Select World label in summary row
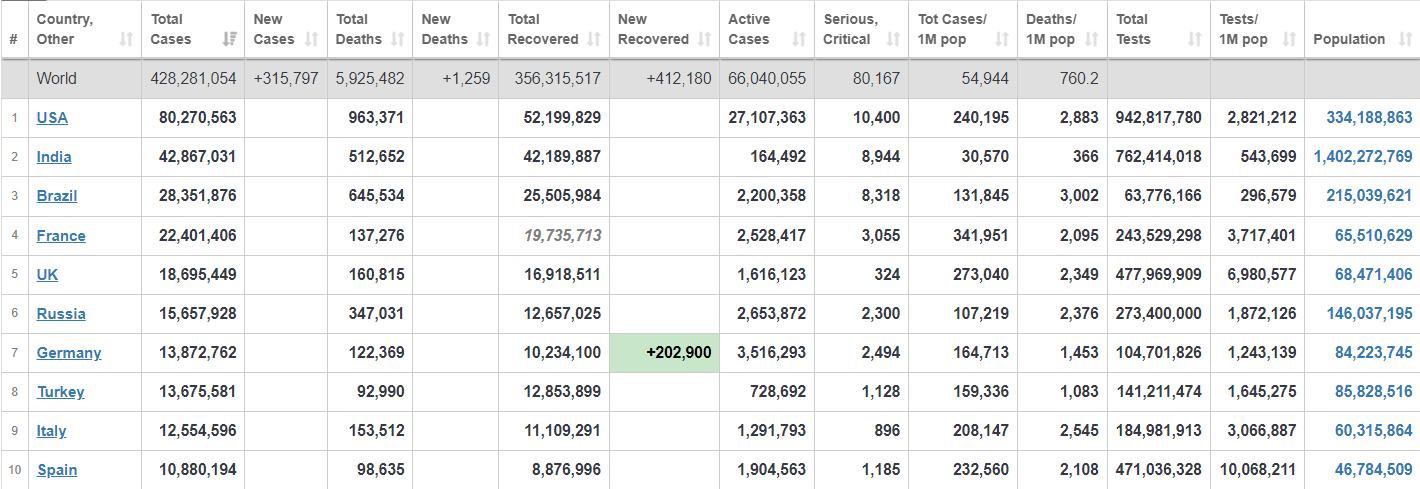Viewport: 1420px width, 489px height. (x=57, y=78)
